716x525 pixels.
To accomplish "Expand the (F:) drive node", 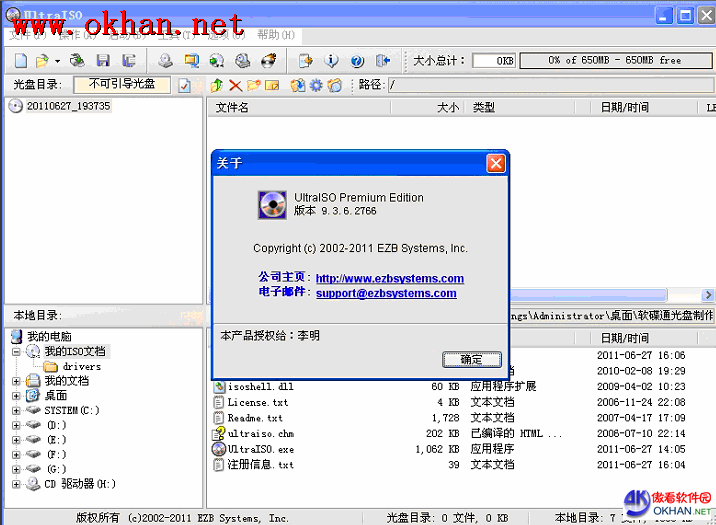I will [x=16, y=455].
